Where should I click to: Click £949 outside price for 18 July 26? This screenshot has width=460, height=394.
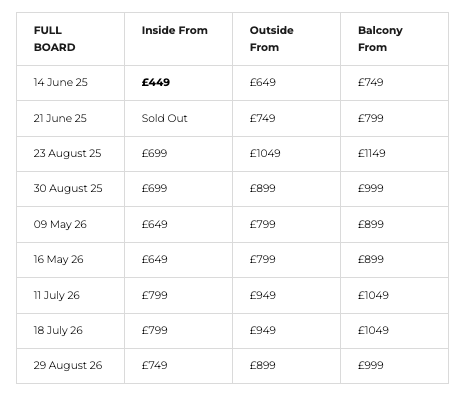[x=263, y=330]
